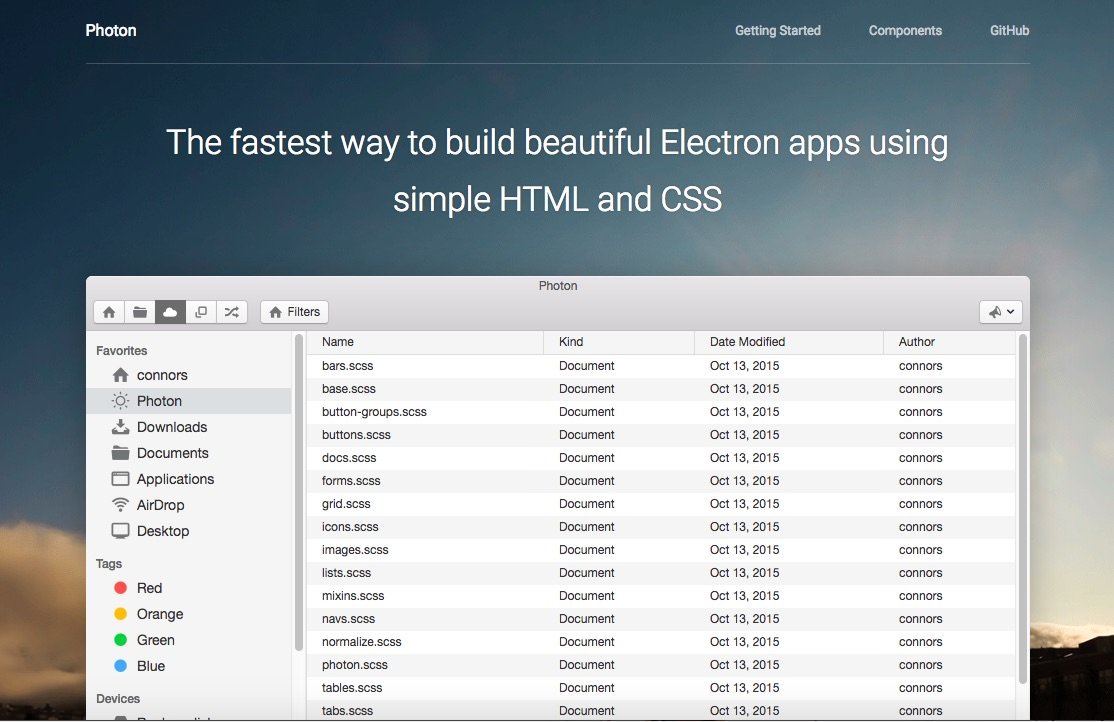The image size is (1114, 722).
Task: Click the Filters button
Action: pyautogui.click(x=295, y=312)
